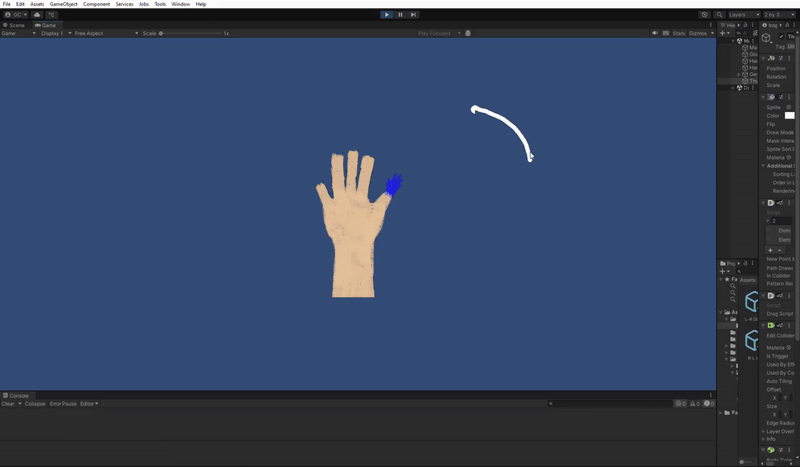Toggle Console error count filter
Screen dimensions: 800x467
(709, 404)
